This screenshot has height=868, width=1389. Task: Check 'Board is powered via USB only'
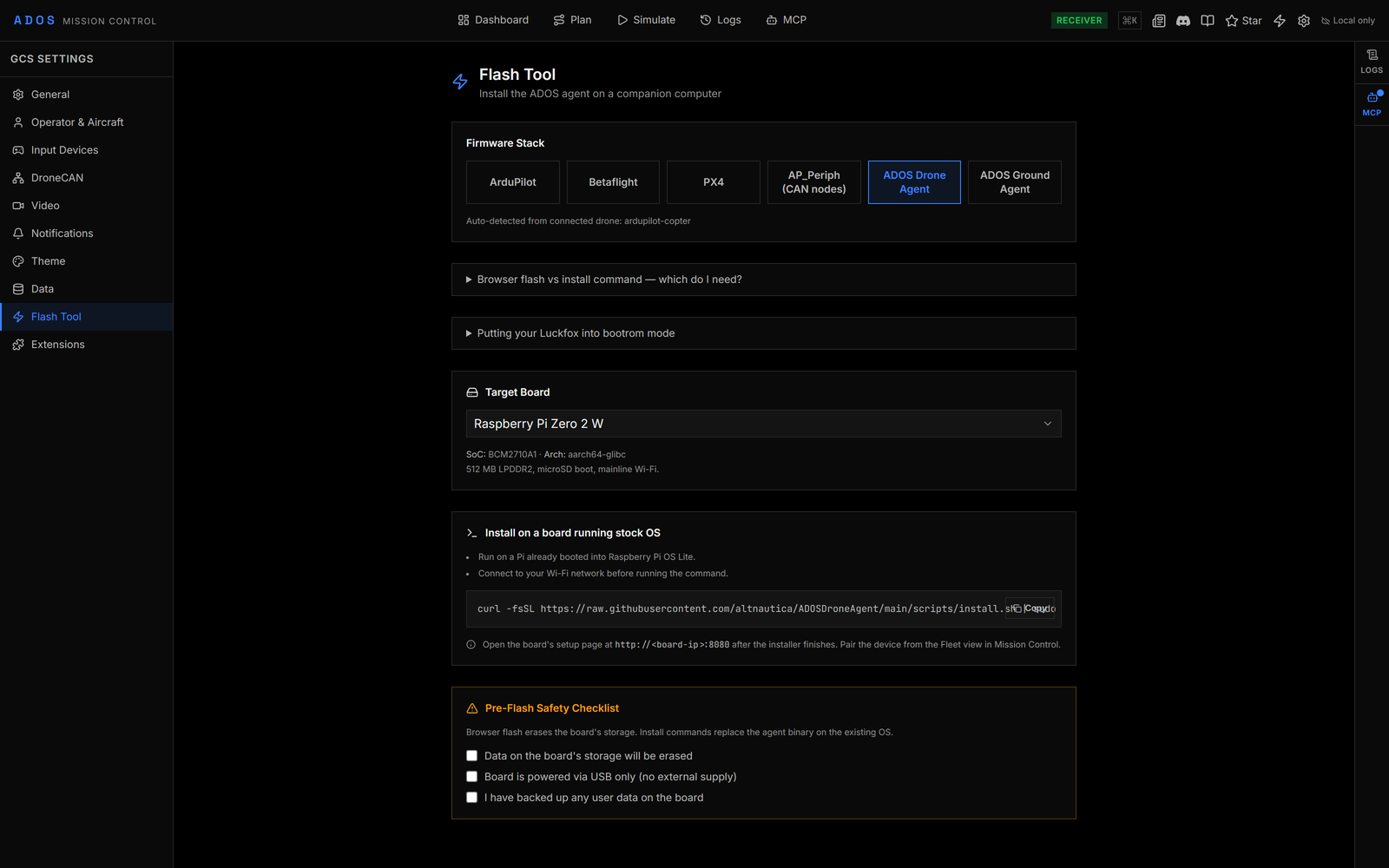471,777
